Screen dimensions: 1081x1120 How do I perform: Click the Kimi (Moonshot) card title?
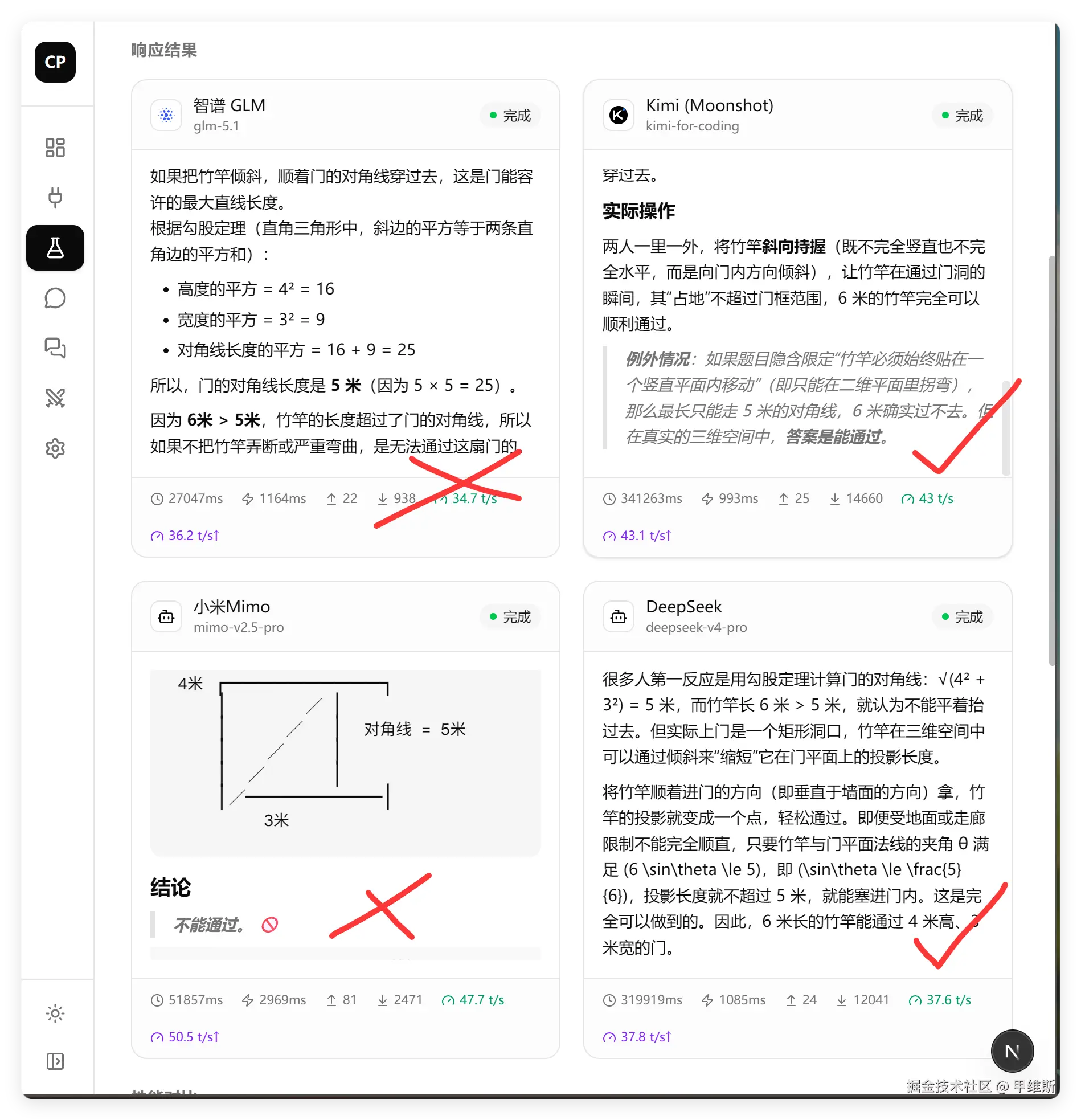tap(709, 105)
